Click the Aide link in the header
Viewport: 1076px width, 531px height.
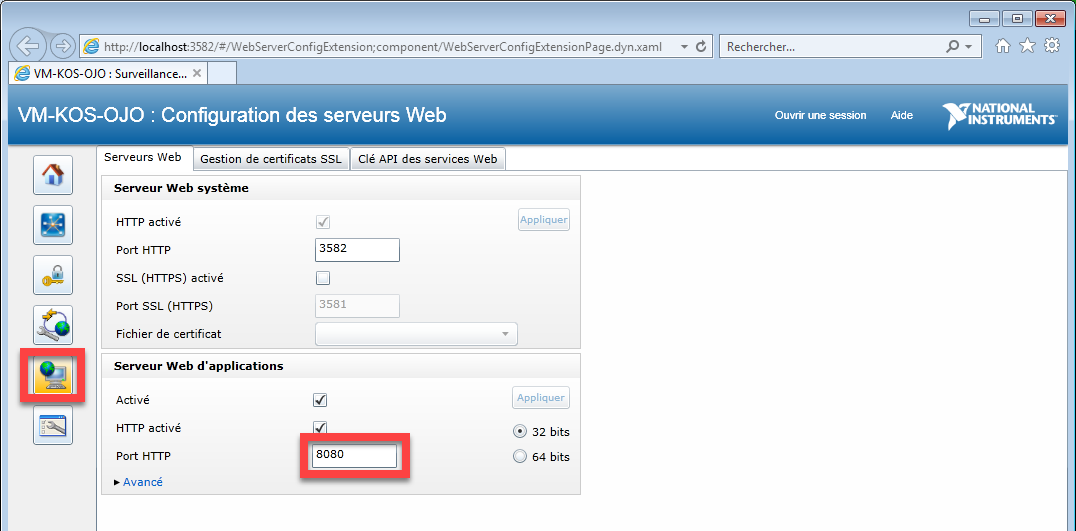pos(901,115)
